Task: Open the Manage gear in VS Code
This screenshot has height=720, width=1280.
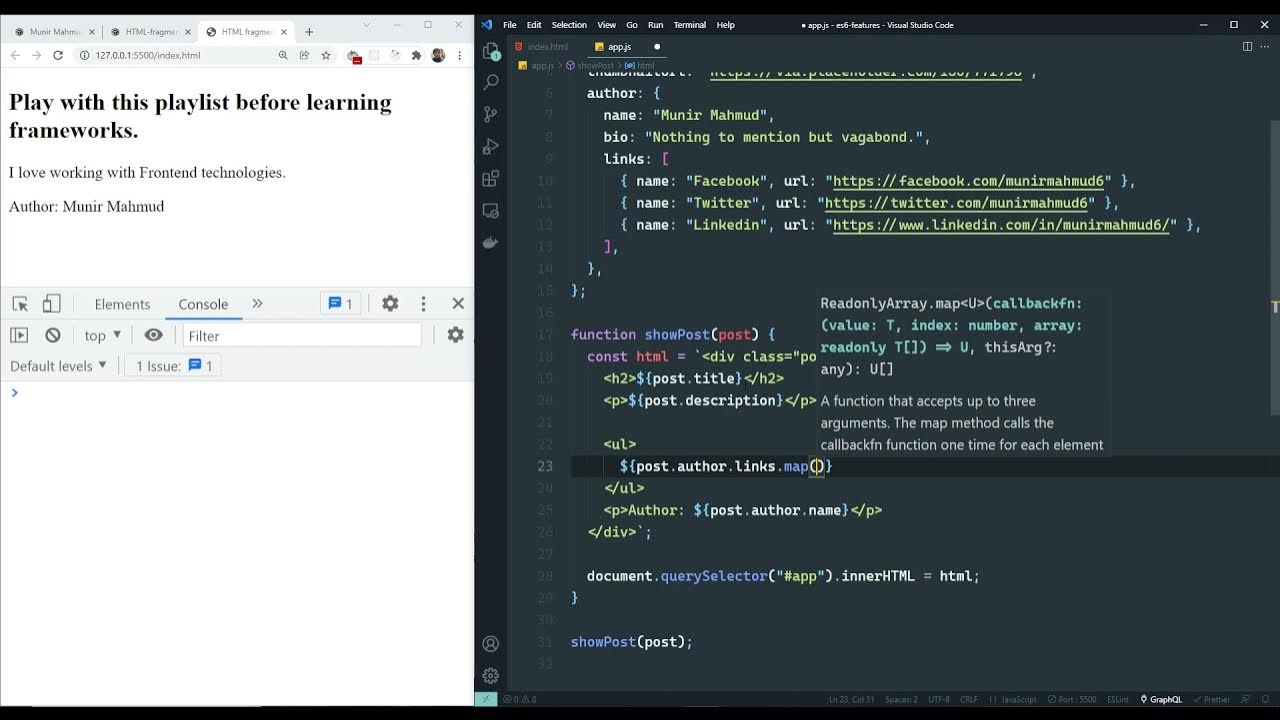Action: click(491, 676)
